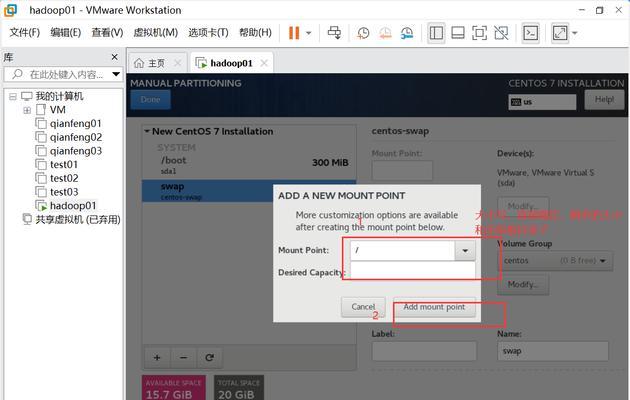
Task: Toggle the thumbnail bar view
Action: [x=458, y=33]
